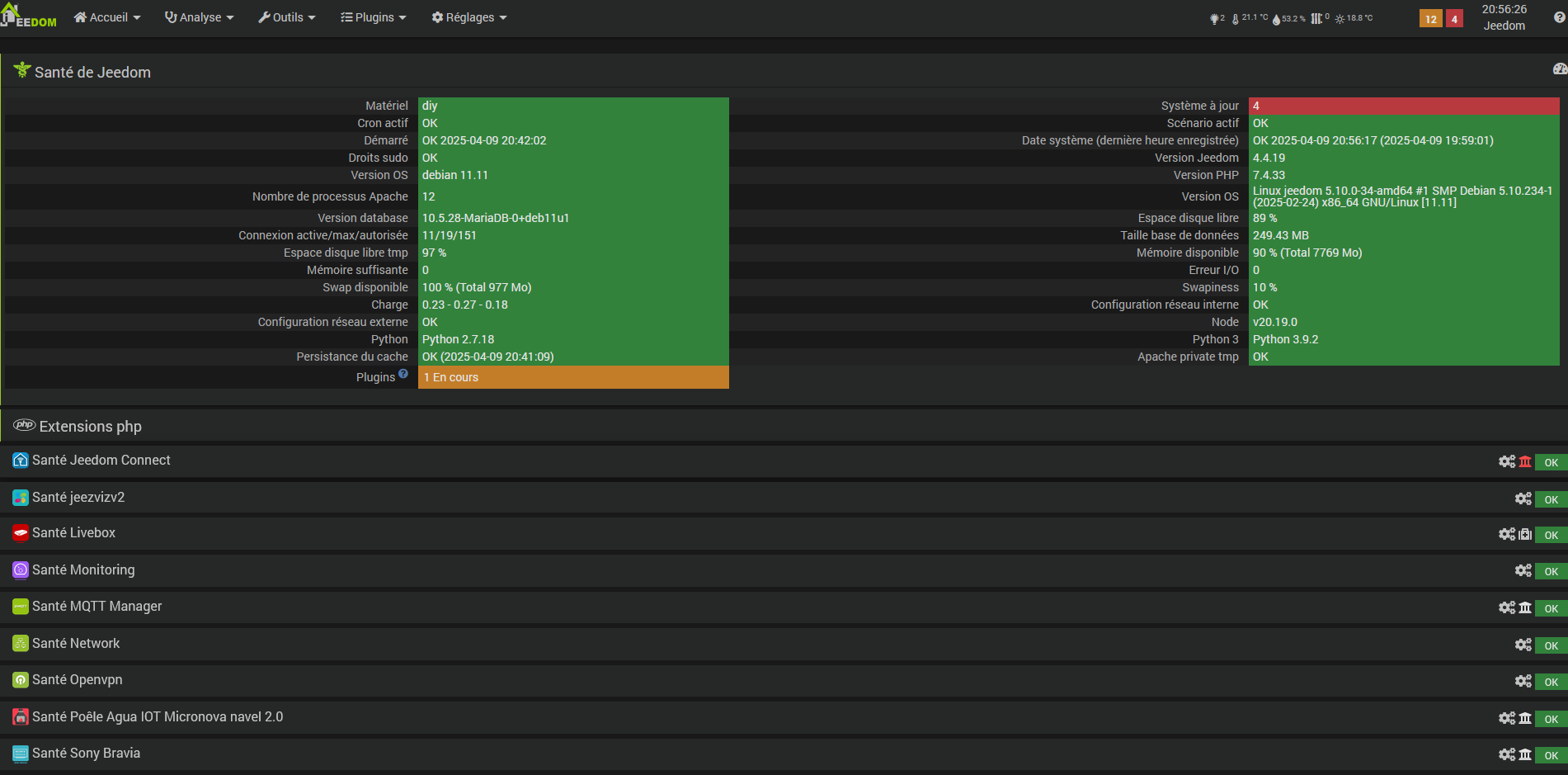
Task: Click OK status for Sony Bravia
Action: 1551,755
